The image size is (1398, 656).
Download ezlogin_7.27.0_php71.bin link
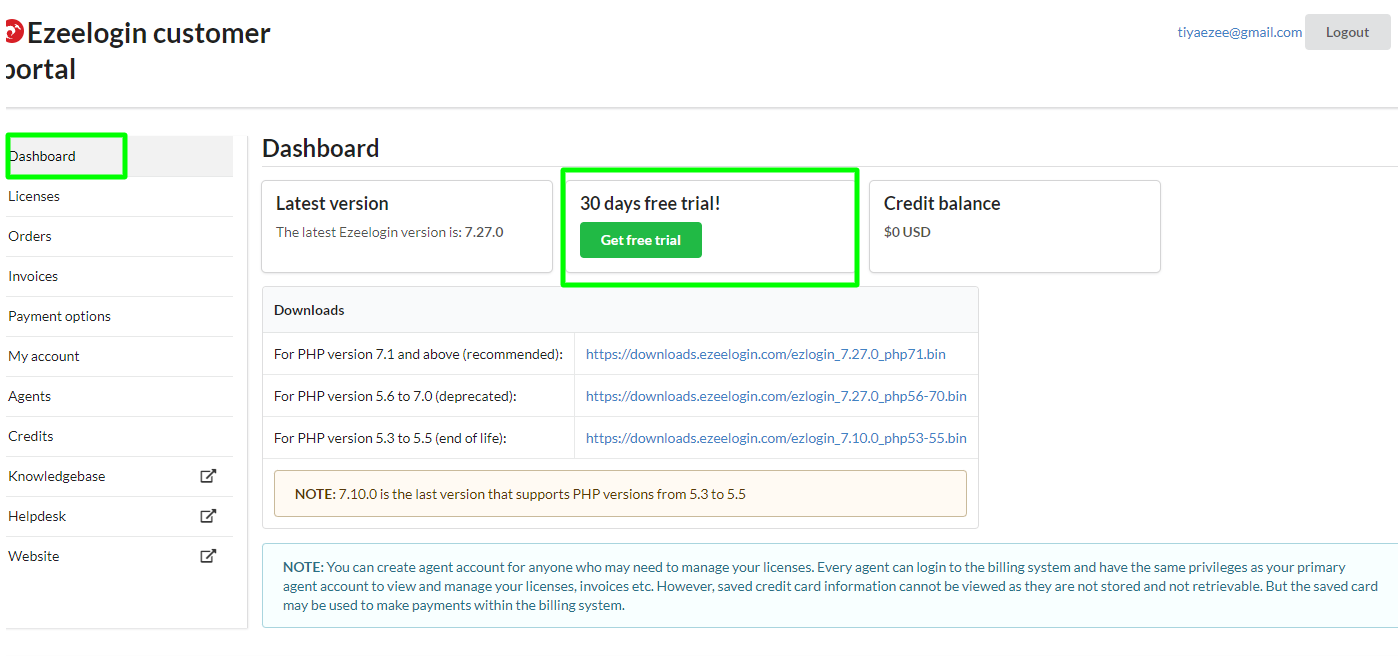766,354
